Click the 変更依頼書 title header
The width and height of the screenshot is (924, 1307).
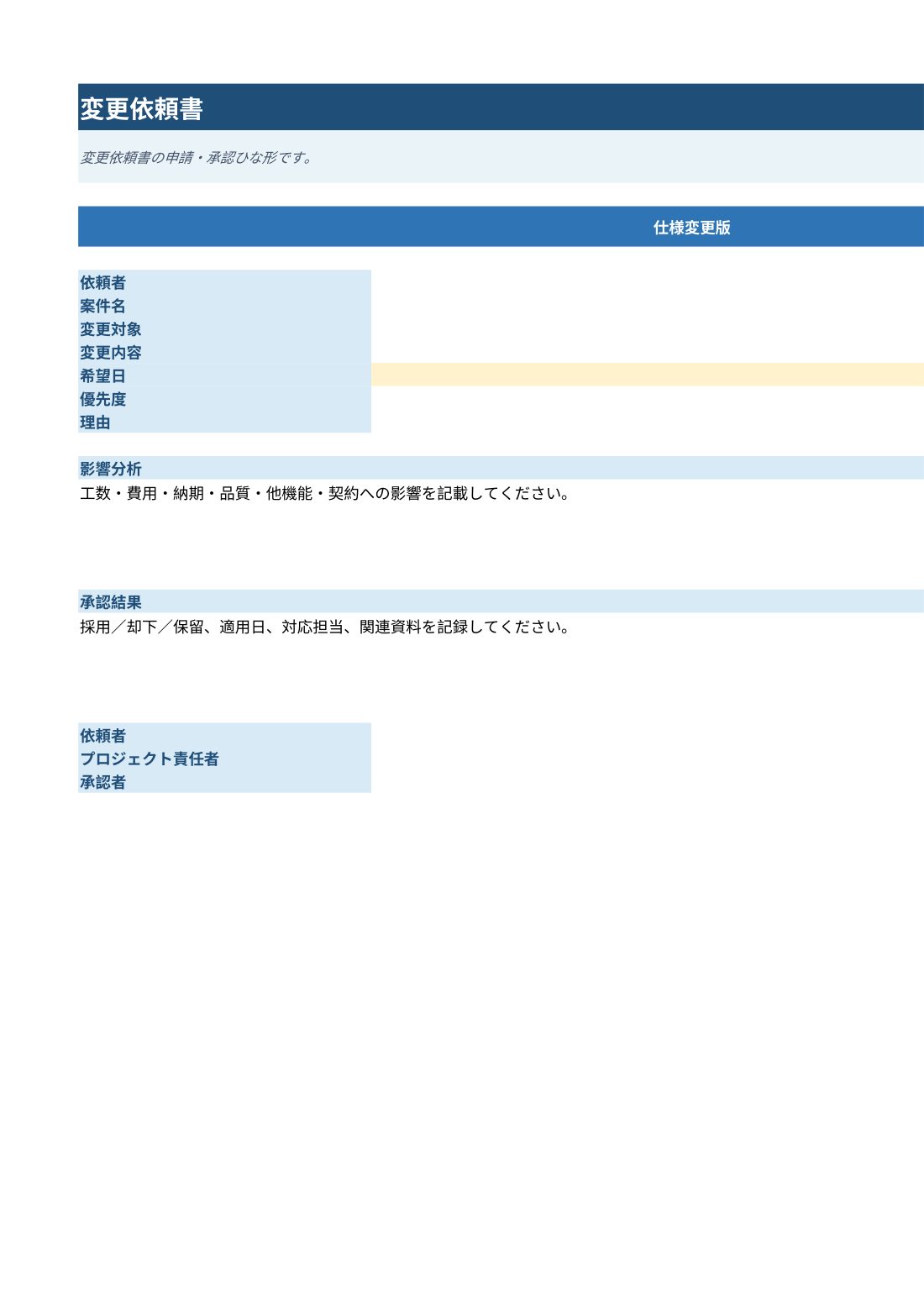pos(501,108)
